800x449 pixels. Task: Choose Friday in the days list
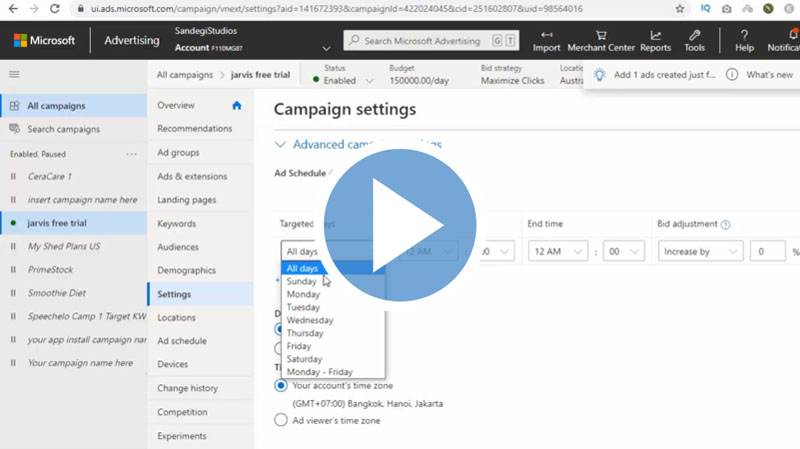click(x=333, y=346)
